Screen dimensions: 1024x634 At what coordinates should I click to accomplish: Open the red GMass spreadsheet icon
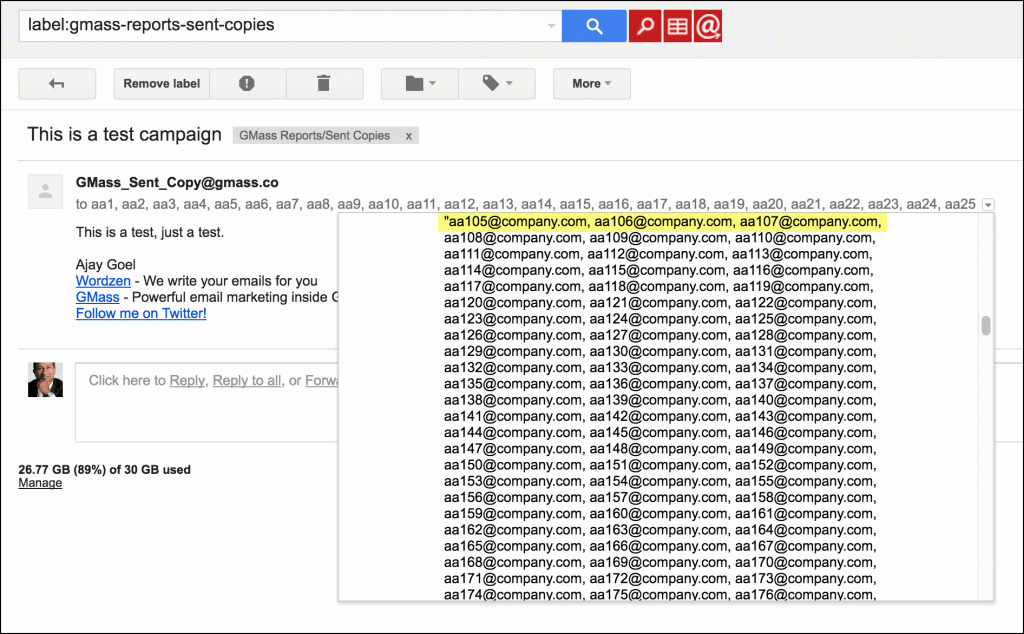click(676, 27)
